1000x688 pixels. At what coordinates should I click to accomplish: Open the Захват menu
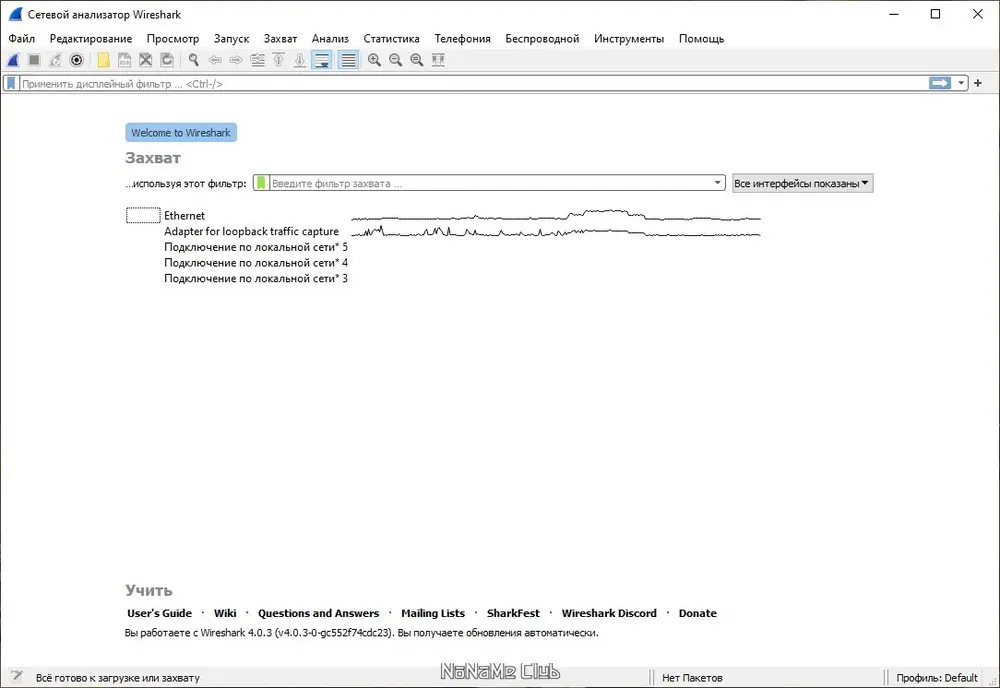281,38
